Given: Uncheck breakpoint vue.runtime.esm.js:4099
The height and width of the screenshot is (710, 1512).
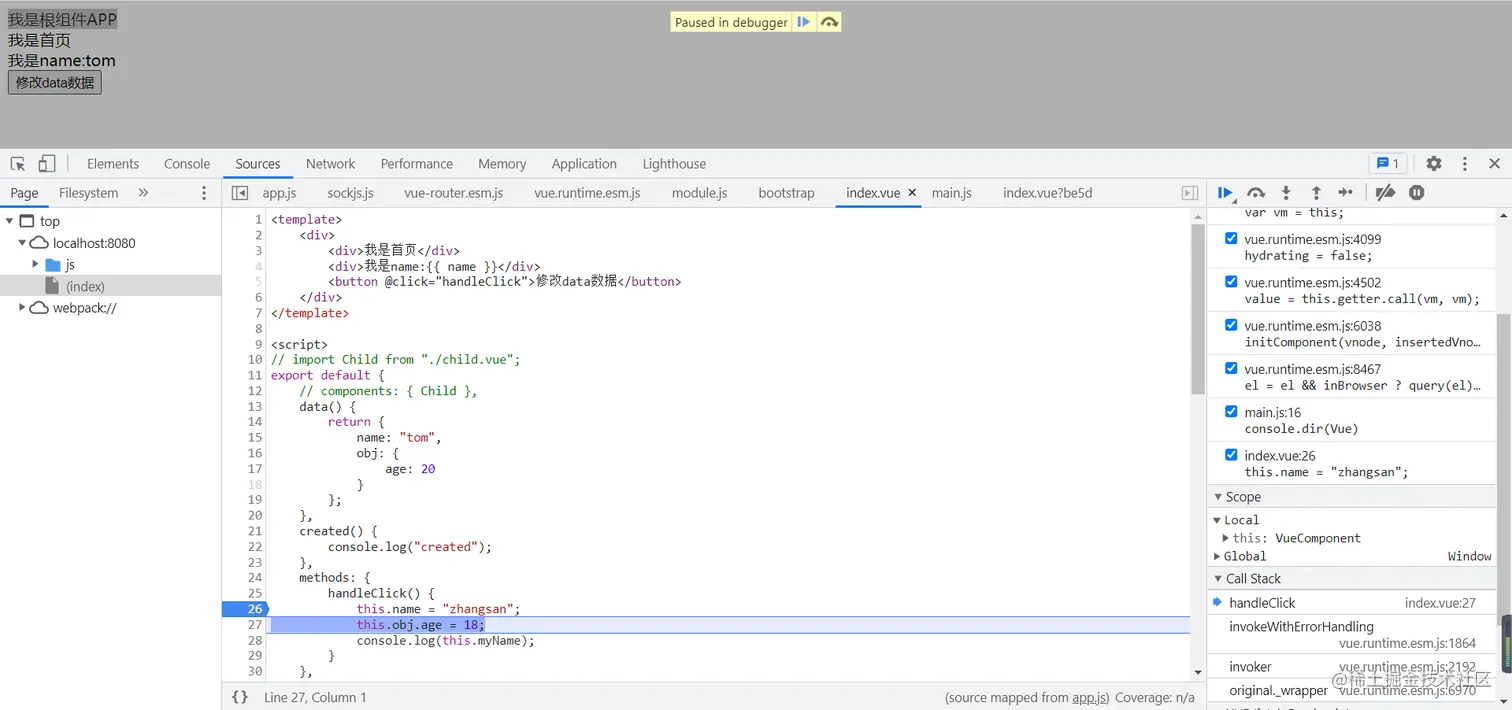Looking at the screenshot, I should [1231, 239].
